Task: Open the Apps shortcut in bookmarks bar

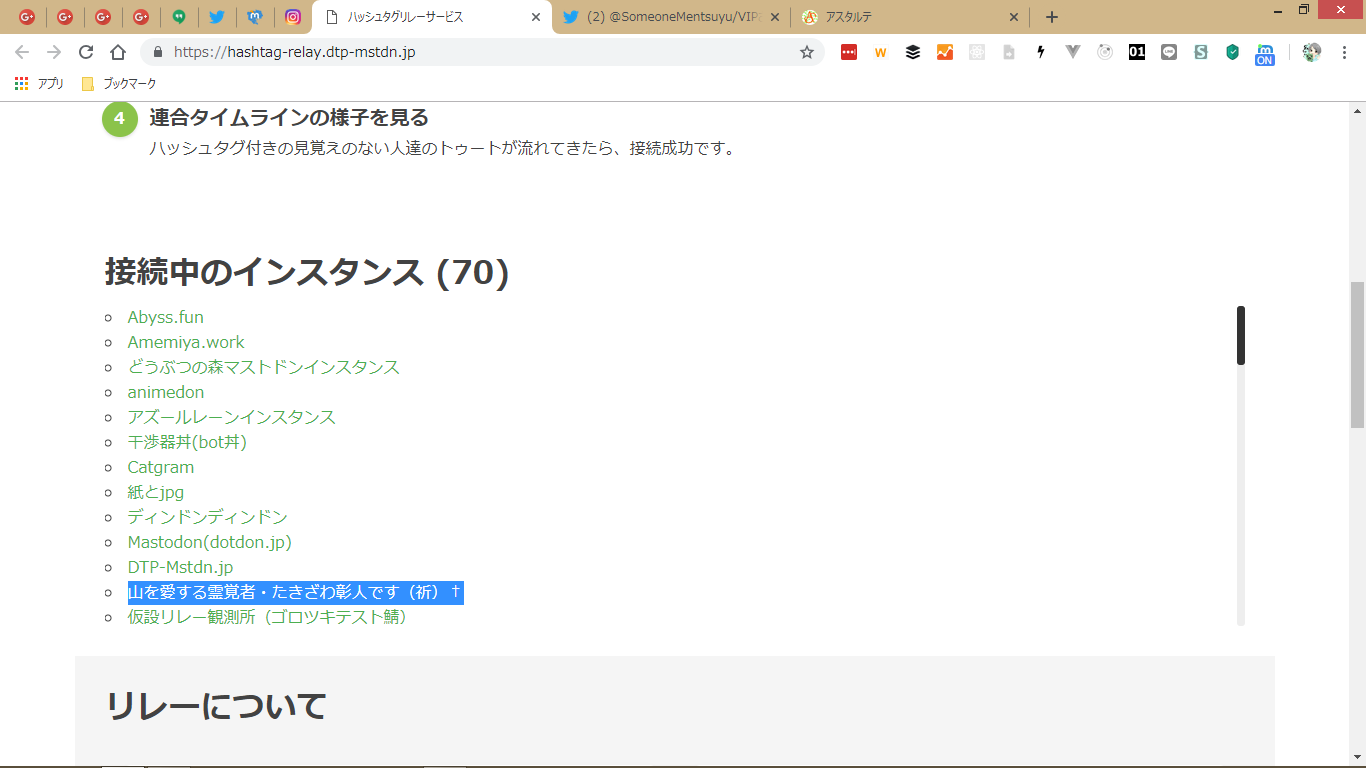Action: (x=40, y=84)
